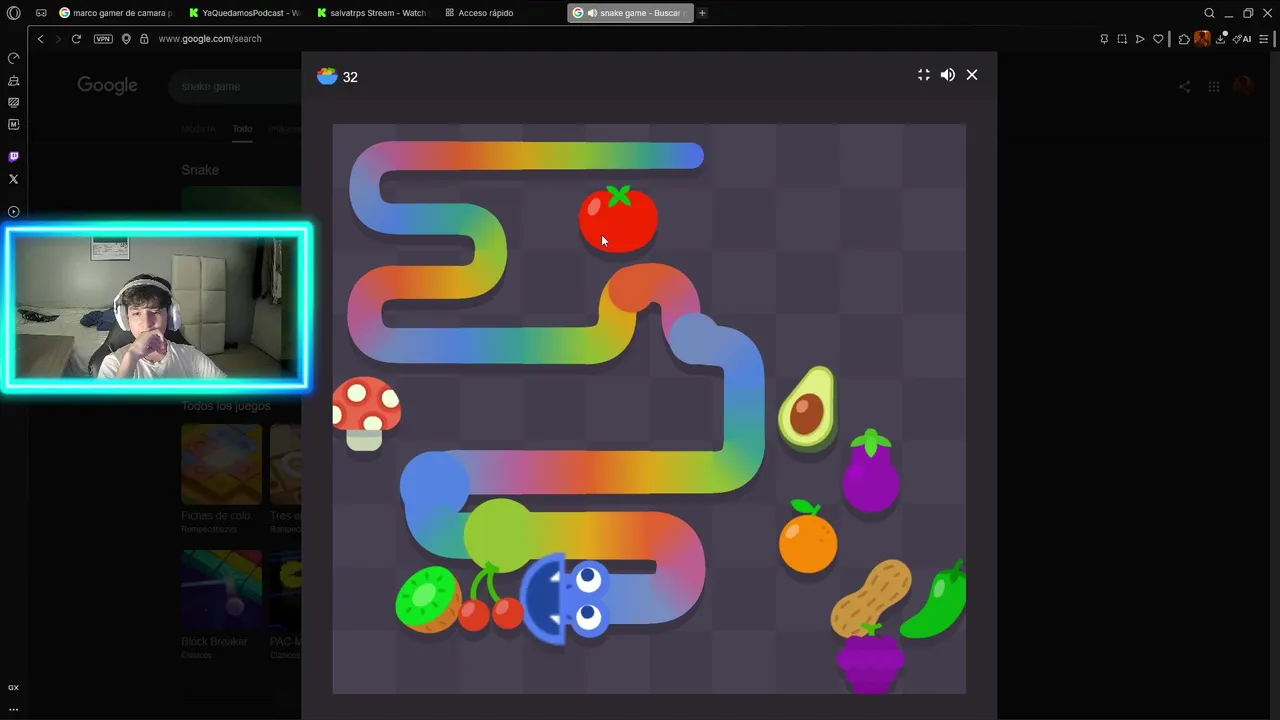Image resolution: width=1280 pixels, height=720 pixels.
Task: Click the avocado on the game board
Action: 807,408
